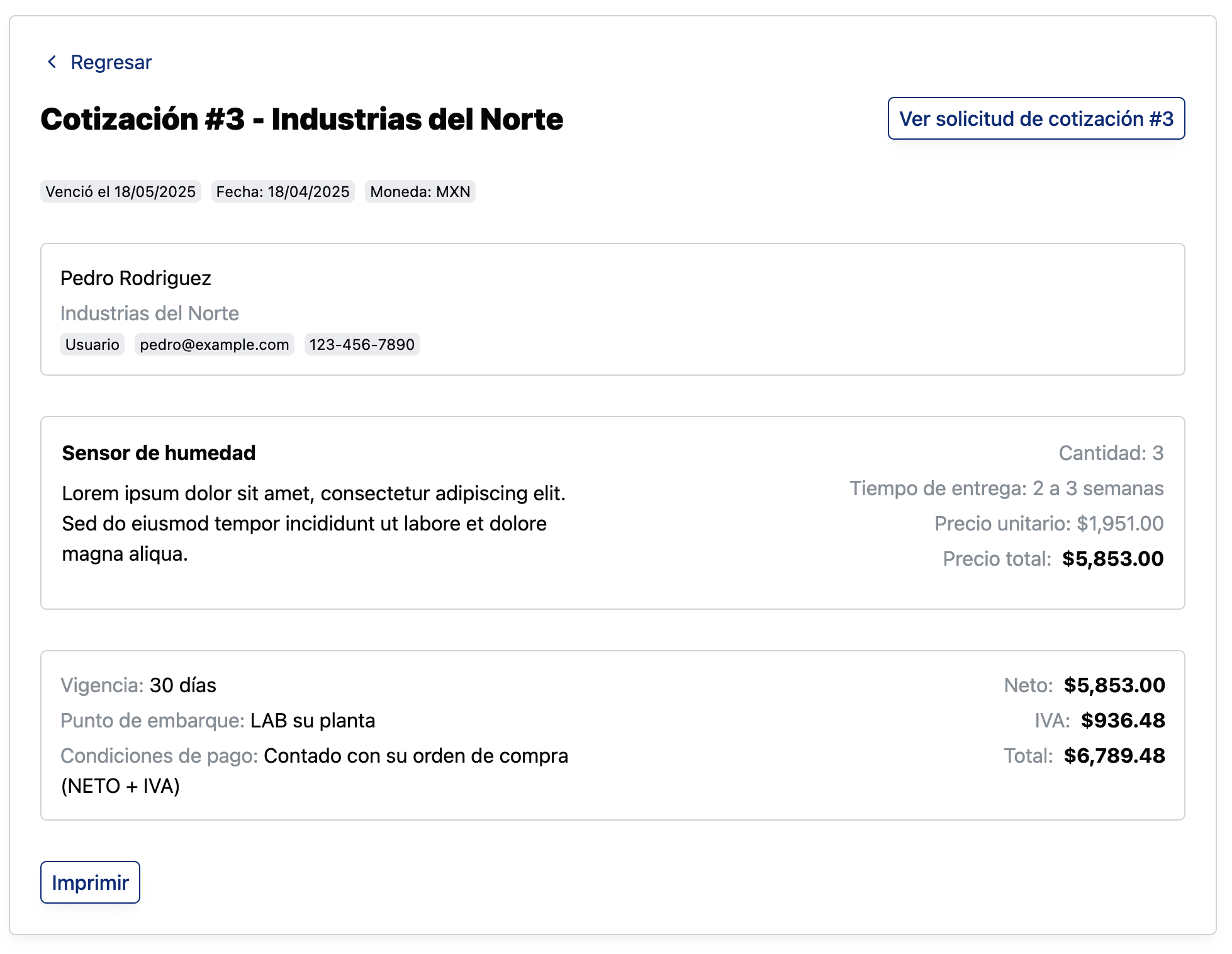Image resolution: width=1232 pixels, height=954 pixels.
Task: Select the Usuario role tag
Action: tap(92, 344)
